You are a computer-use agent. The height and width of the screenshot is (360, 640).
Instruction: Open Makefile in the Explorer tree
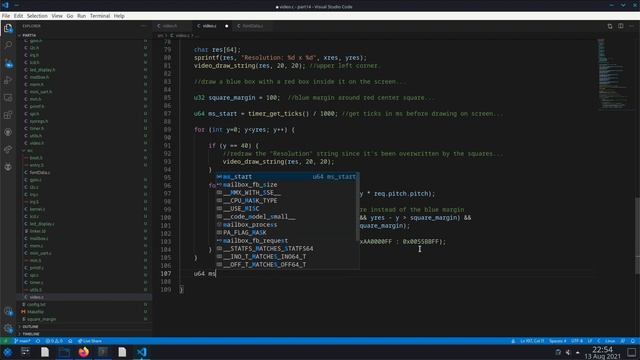pos(86,312)
